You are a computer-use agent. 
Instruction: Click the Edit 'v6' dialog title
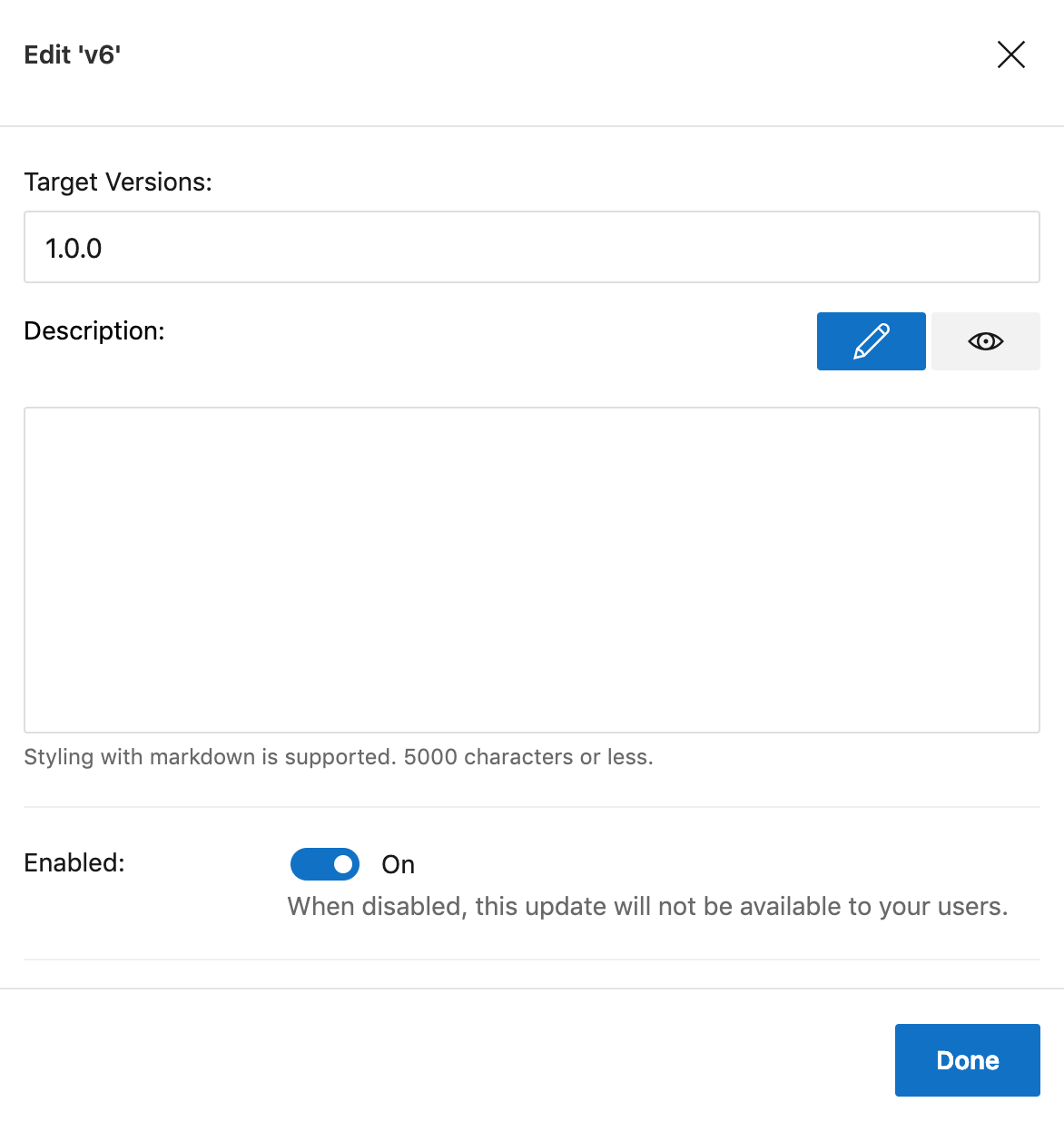click(x=73, y=54)
